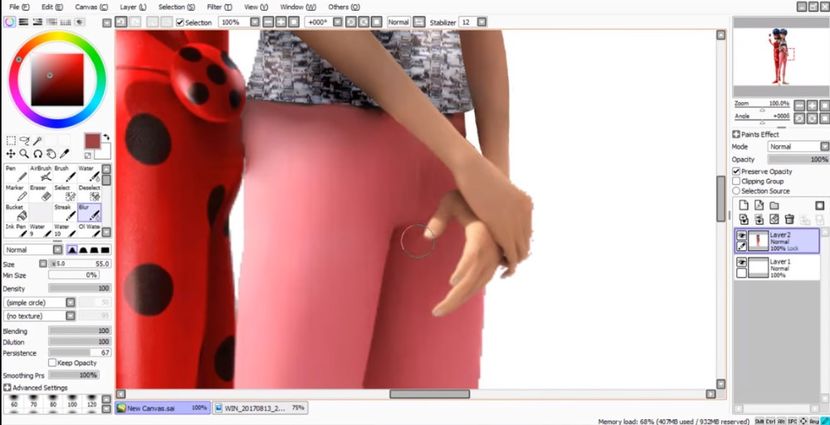Choose the Marker tool
Image resolution: width=830 pixels, height=425 pixels.
[16, 193]
